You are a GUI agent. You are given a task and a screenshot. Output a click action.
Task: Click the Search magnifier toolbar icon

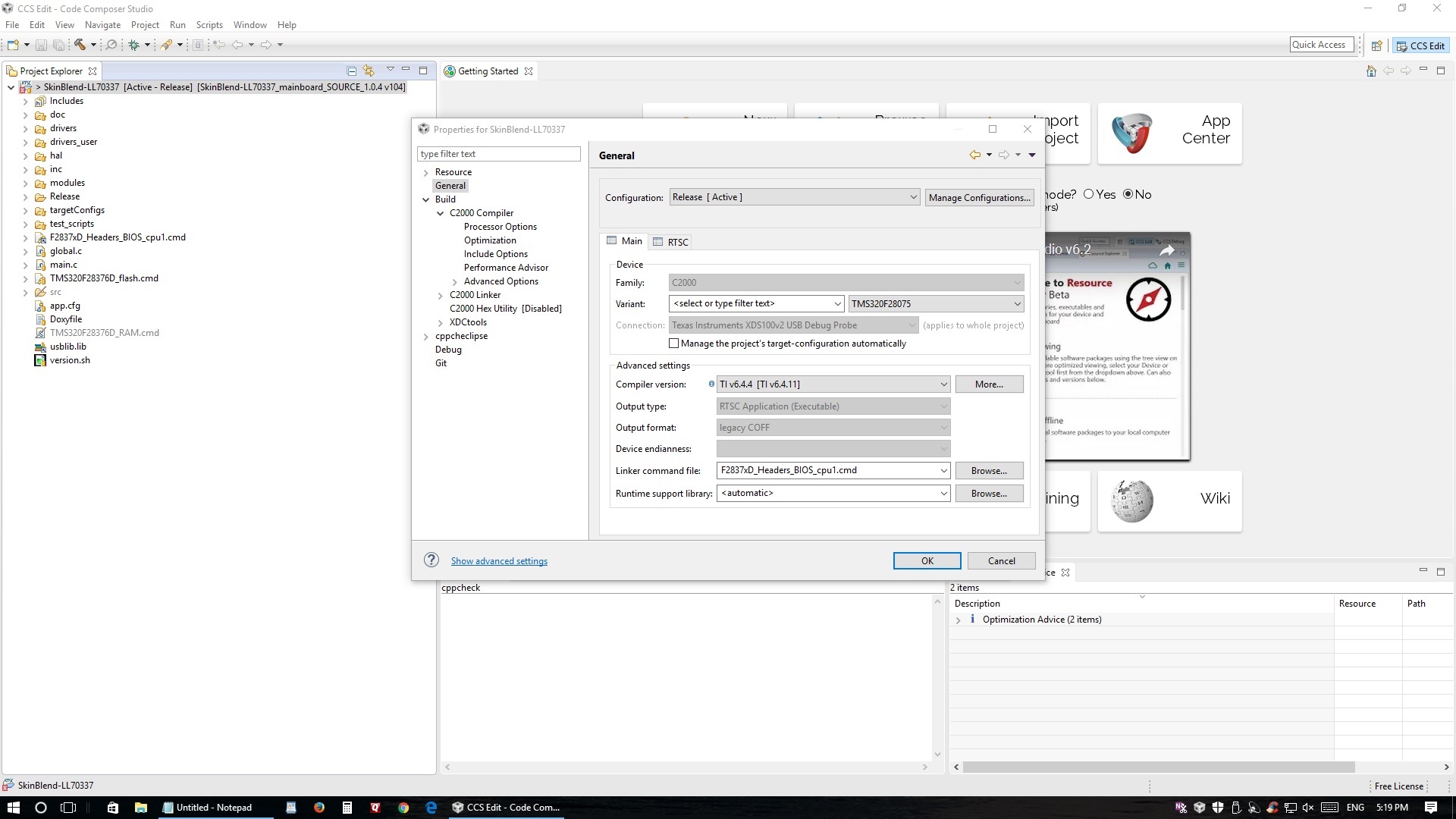(111, 45)
